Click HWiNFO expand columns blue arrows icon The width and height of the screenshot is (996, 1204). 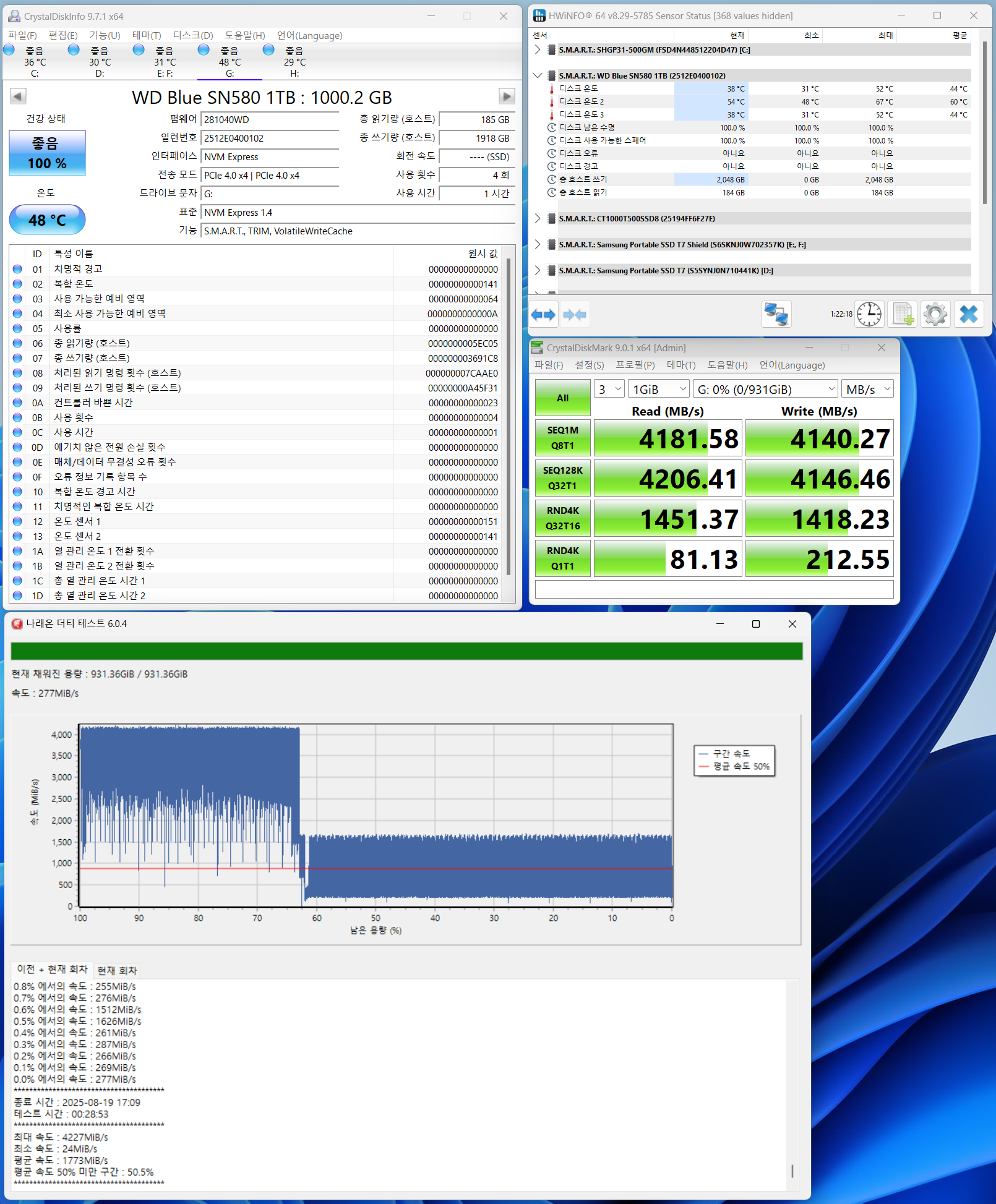tap(543, 315)
